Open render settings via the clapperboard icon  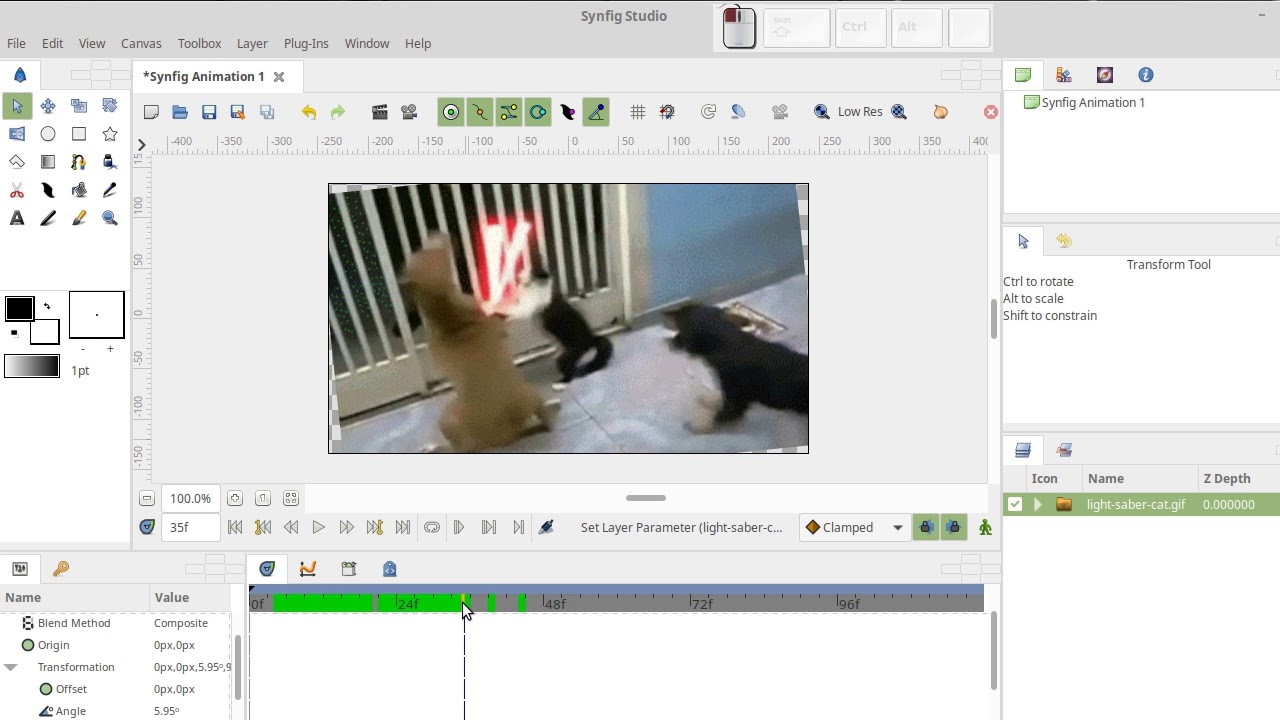point(380,112)
